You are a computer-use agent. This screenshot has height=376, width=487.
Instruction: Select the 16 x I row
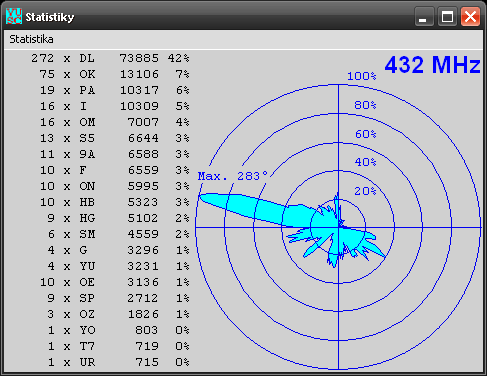pos(114,106)
